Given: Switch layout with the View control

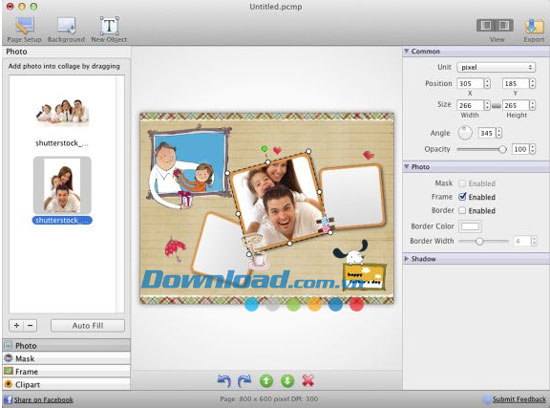Looking at the screenshot, I should point(495,26).
